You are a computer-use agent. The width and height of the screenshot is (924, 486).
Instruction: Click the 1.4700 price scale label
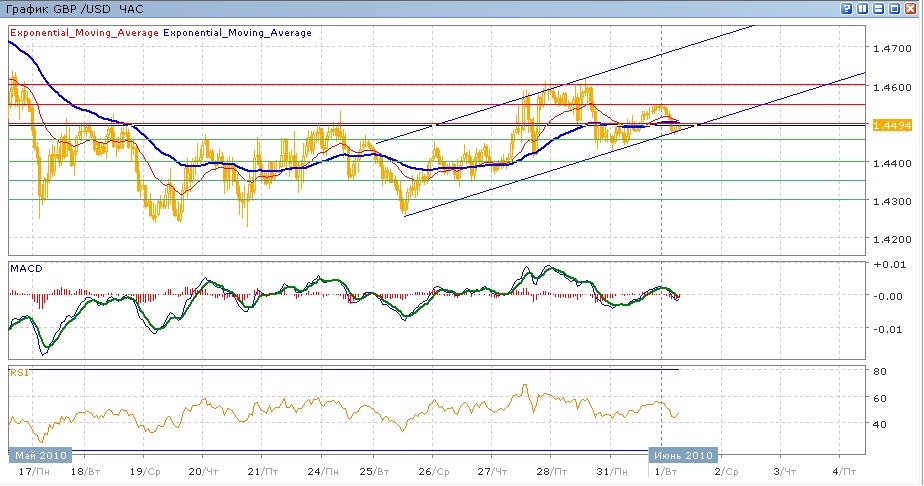coord(890,48)
